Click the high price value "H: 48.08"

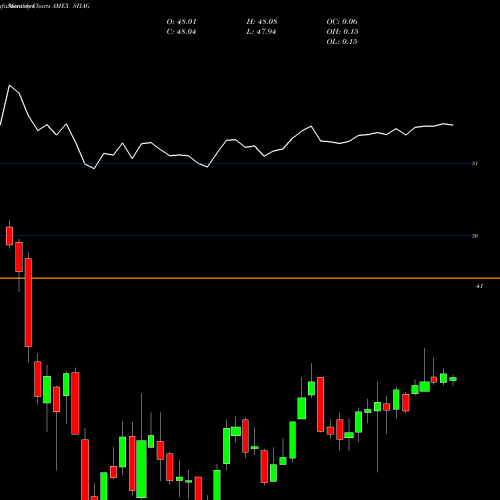pyautogui.click(x=262, y=22)
